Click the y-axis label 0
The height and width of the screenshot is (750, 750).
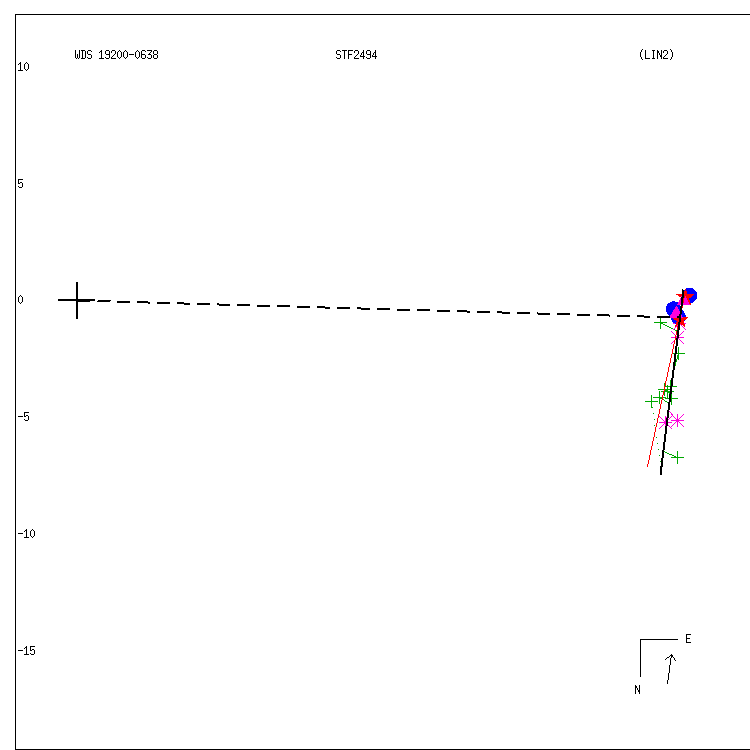coord(20,300)
